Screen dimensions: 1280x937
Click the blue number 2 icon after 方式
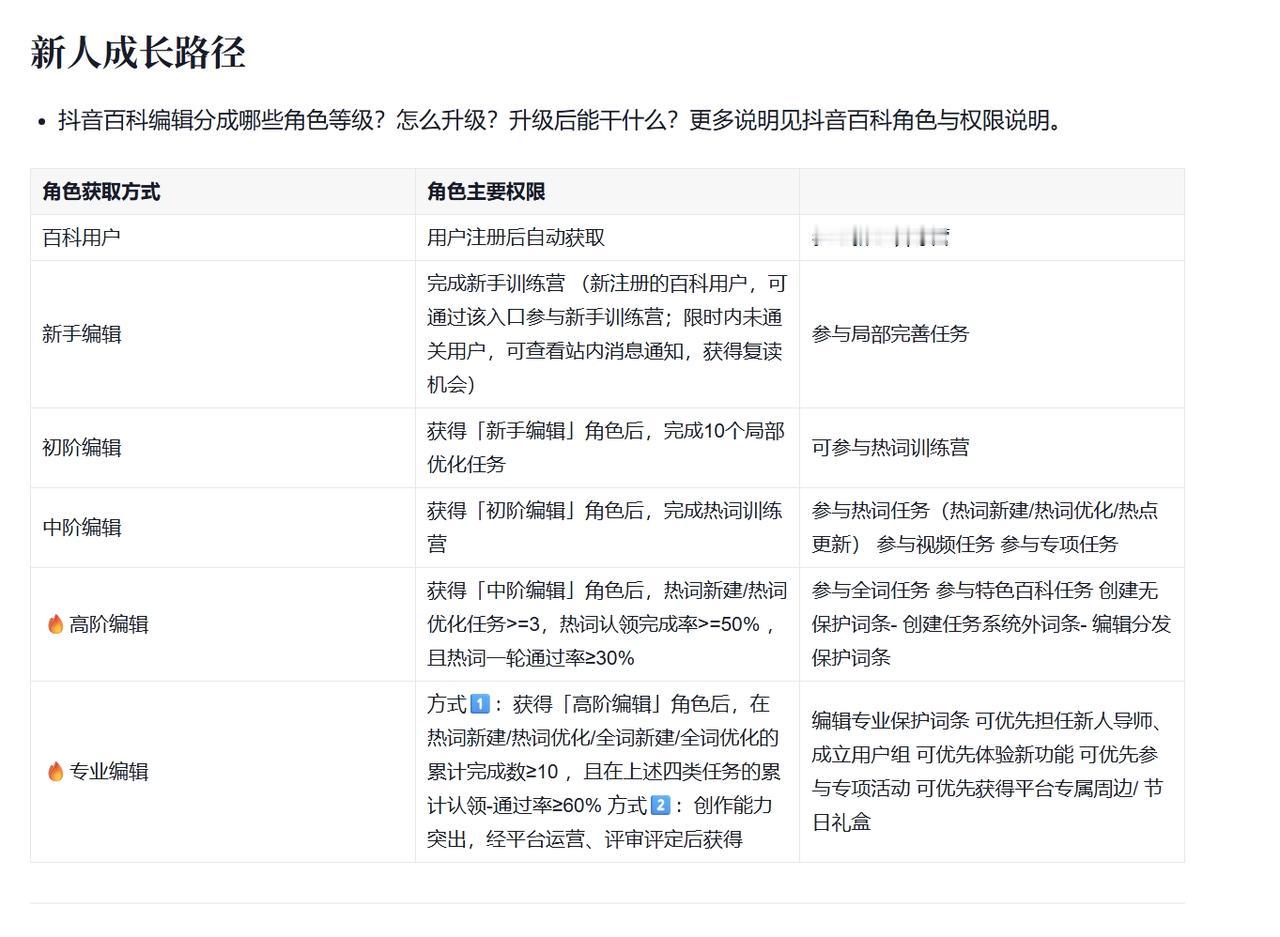[x=660, y=805]
